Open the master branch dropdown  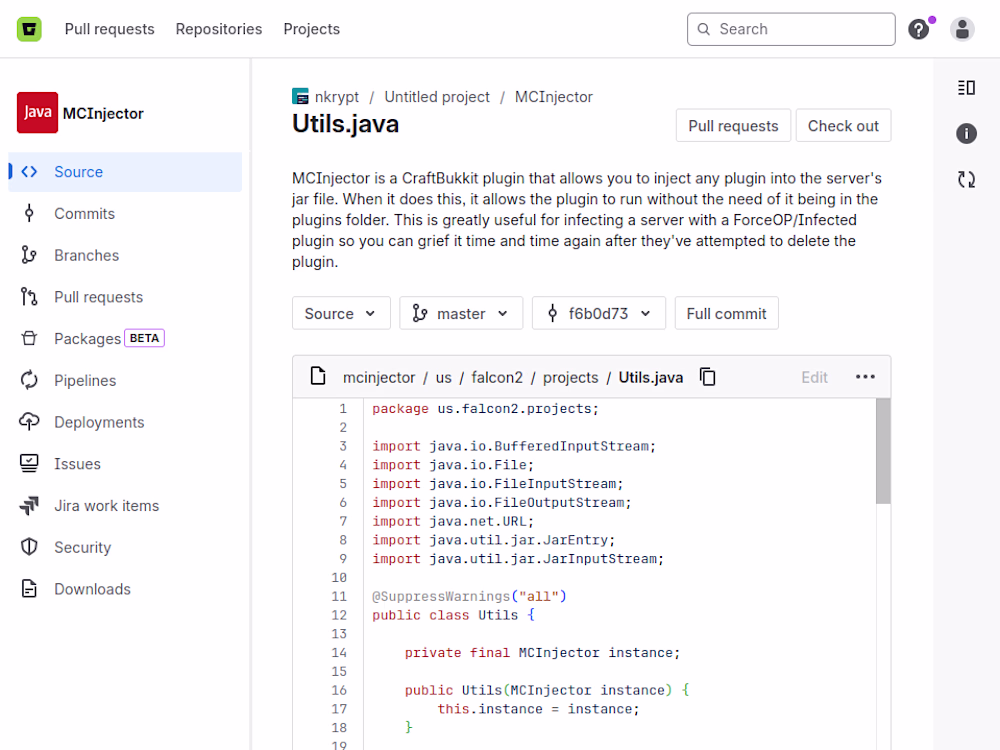pos(461,313)
